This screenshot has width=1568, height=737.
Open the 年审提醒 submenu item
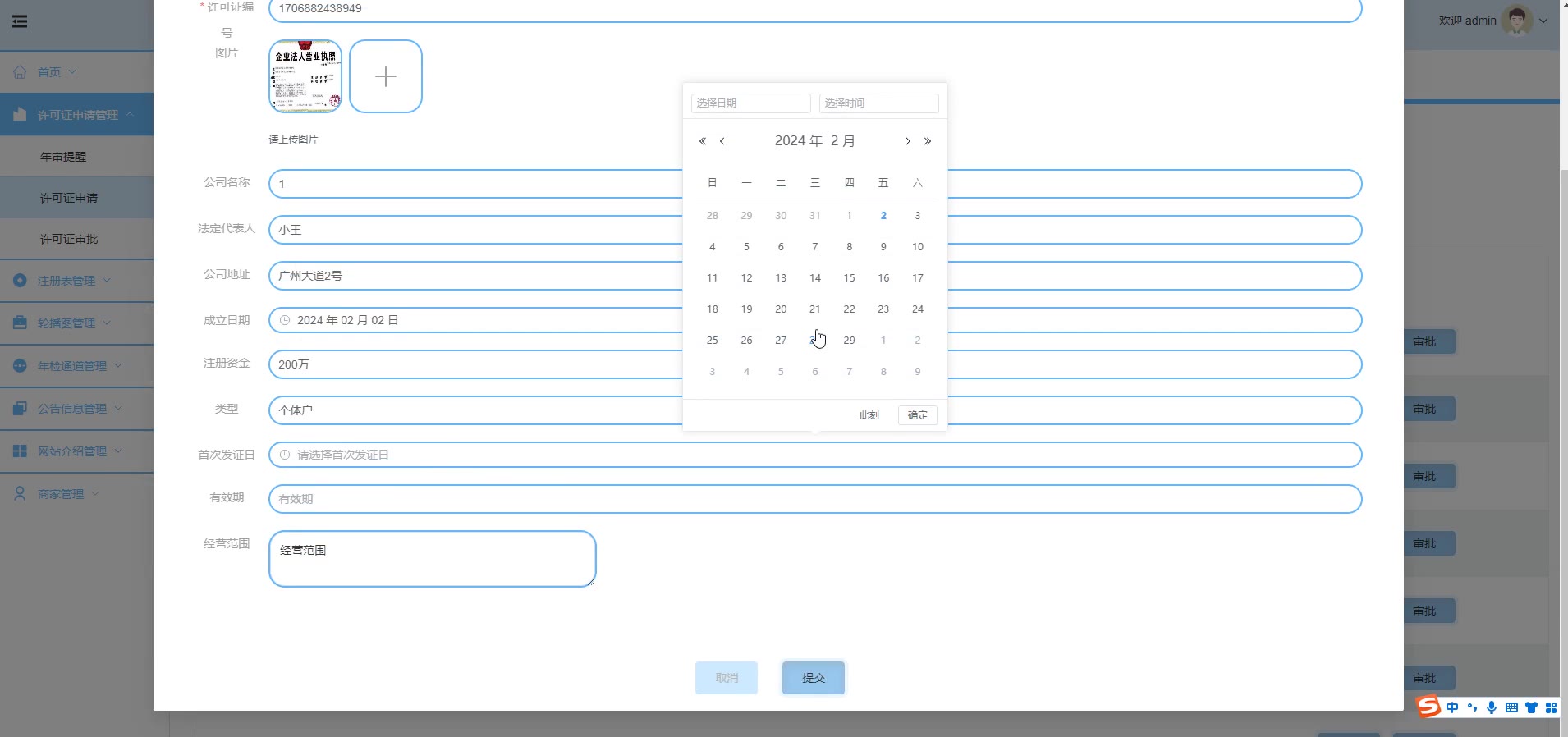[76, 157]
